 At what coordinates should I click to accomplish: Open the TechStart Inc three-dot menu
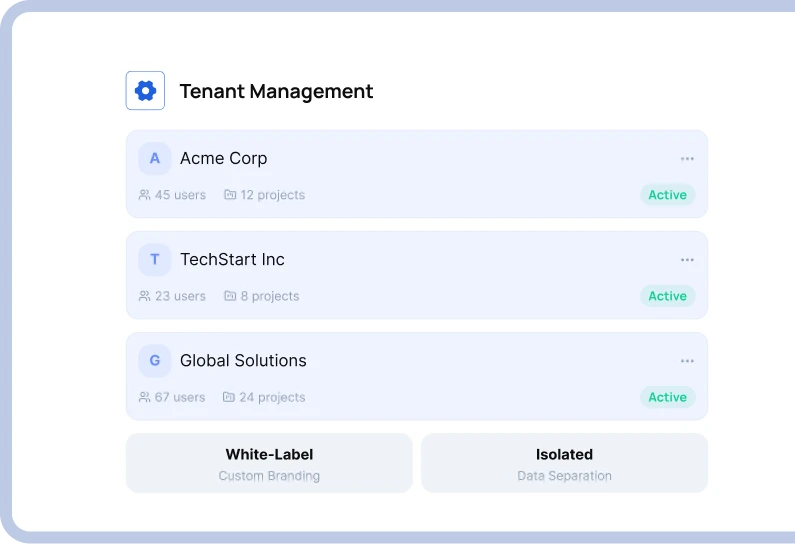(687, 260)
